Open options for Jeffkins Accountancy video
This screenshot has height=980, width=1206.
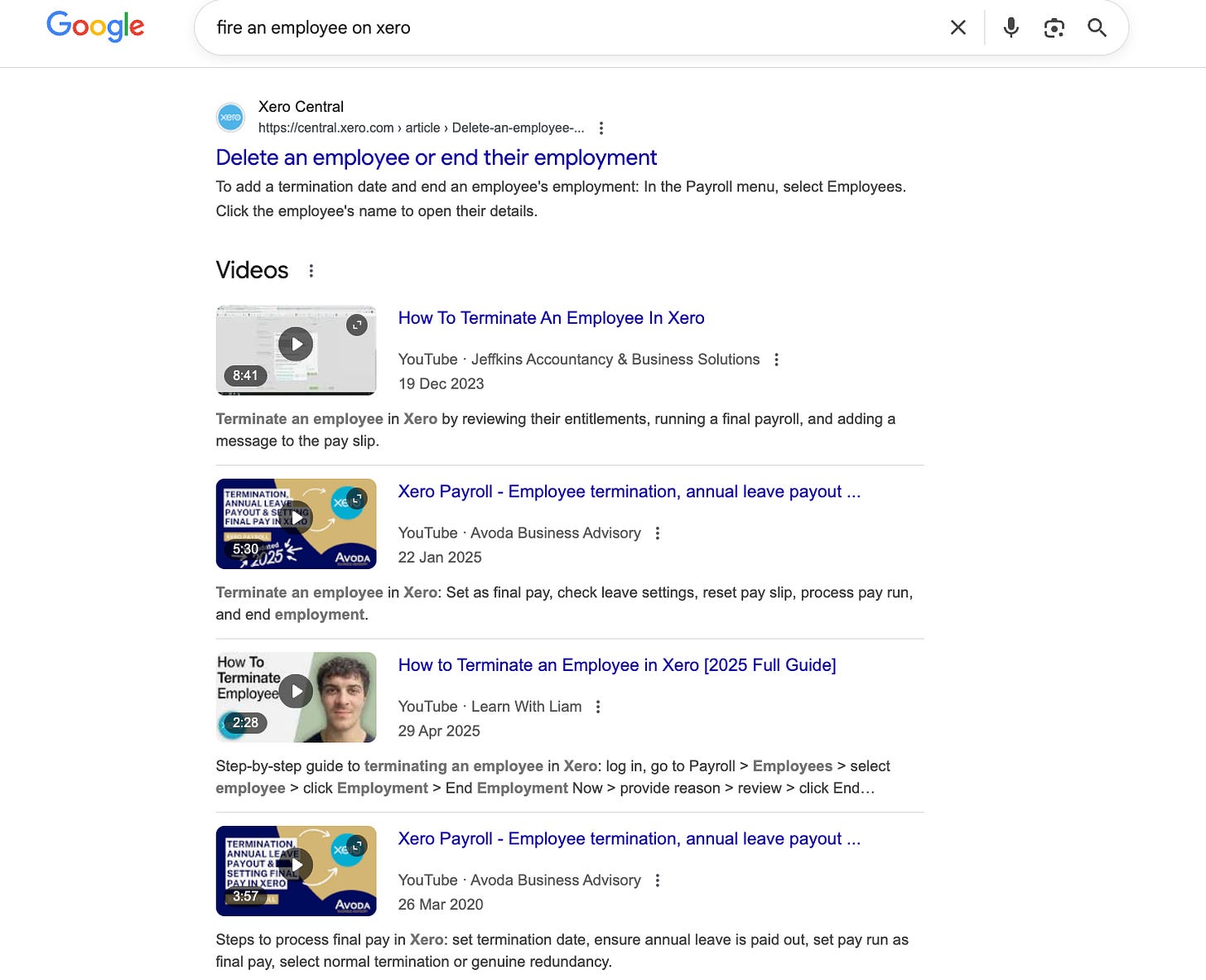click(776, 360)
